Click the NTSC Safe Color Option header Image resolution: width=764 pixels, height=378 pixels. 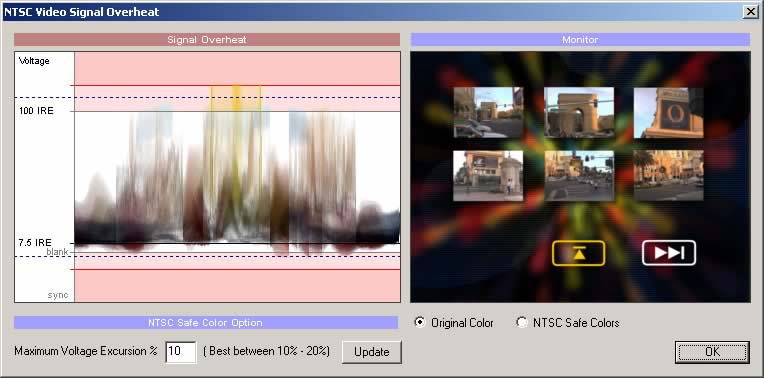click(x=206, y=322)
